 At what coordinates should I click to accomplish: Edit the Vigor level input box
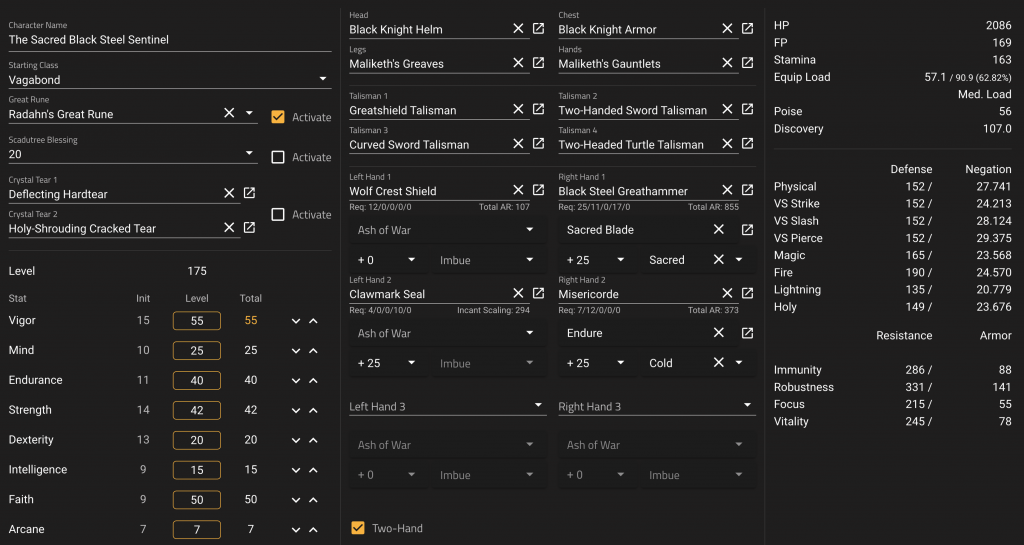(x=197, y=320)
